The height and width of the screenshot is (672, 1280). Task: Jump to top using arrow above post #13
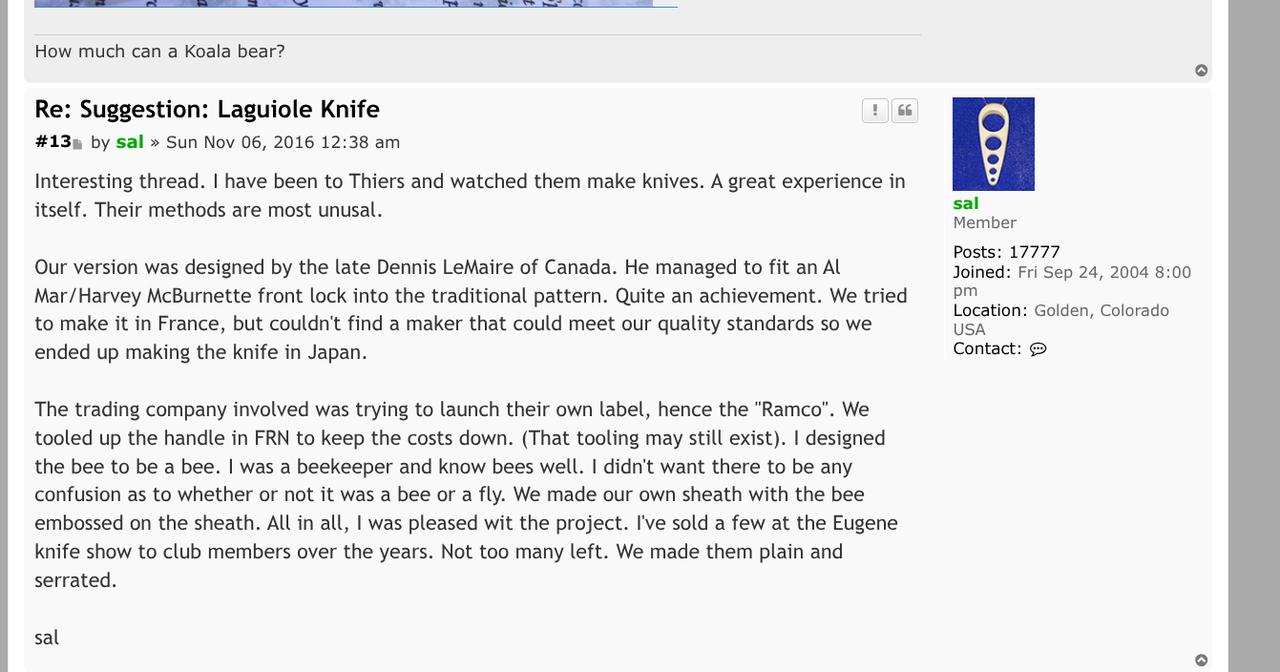pos(1201,70)
